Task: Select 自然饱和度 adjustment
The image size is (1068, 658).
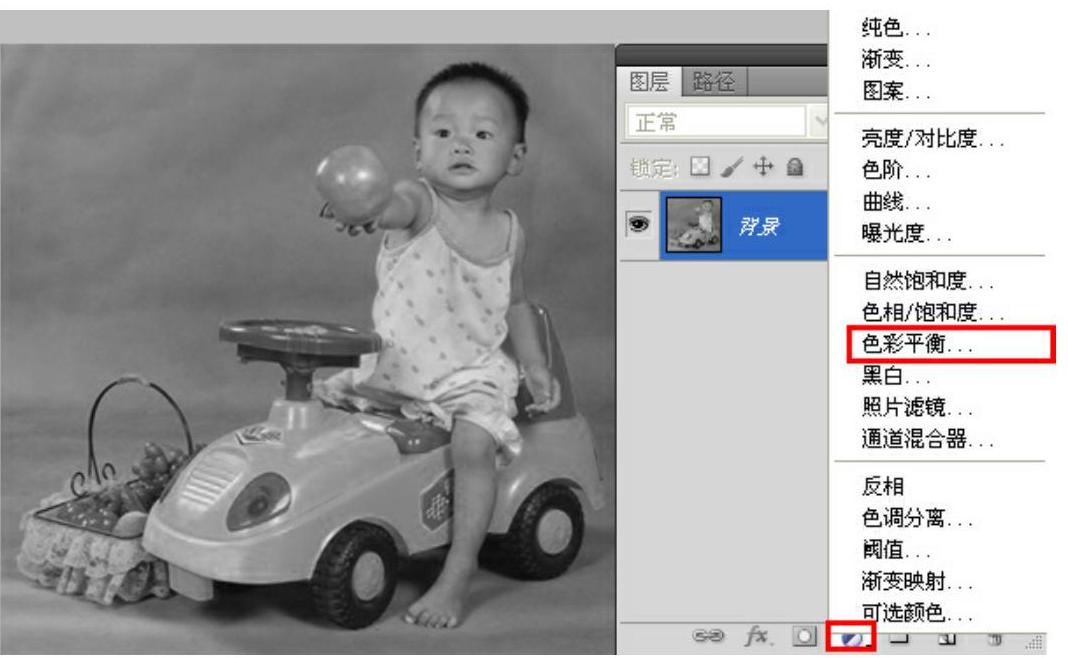Action: pos(927,281)
